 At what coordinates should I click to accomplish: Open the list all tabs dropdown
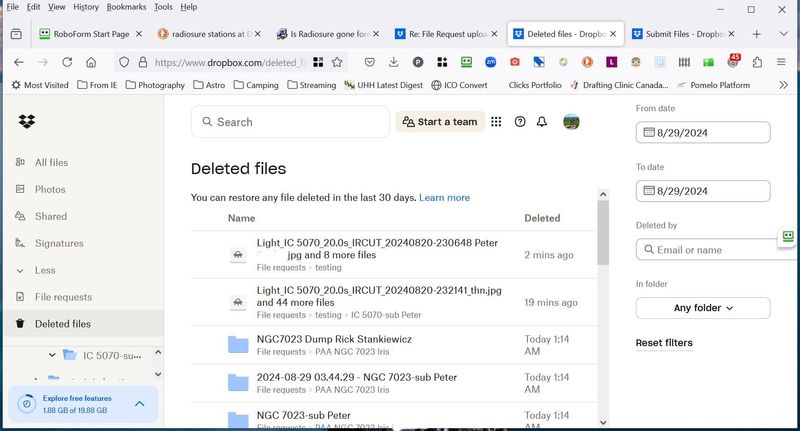tap(784, 34)
